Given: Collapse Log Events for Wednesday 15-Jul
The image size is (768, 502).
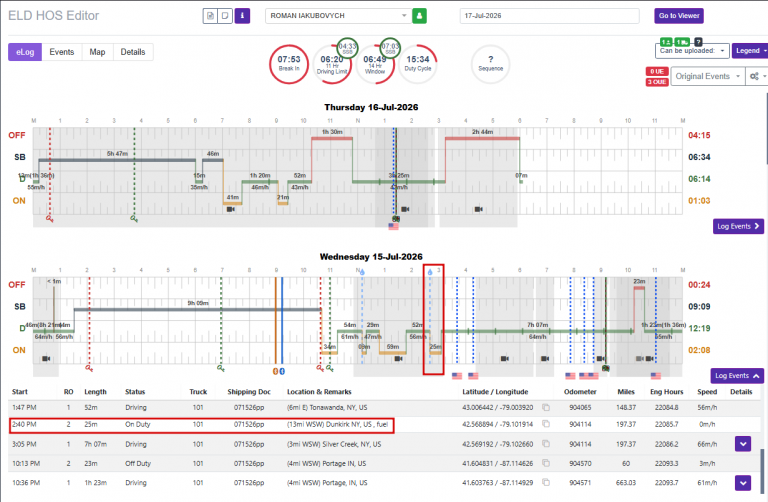Looking at the screenshot, I should pyautogui.click(x=737, y=376).
